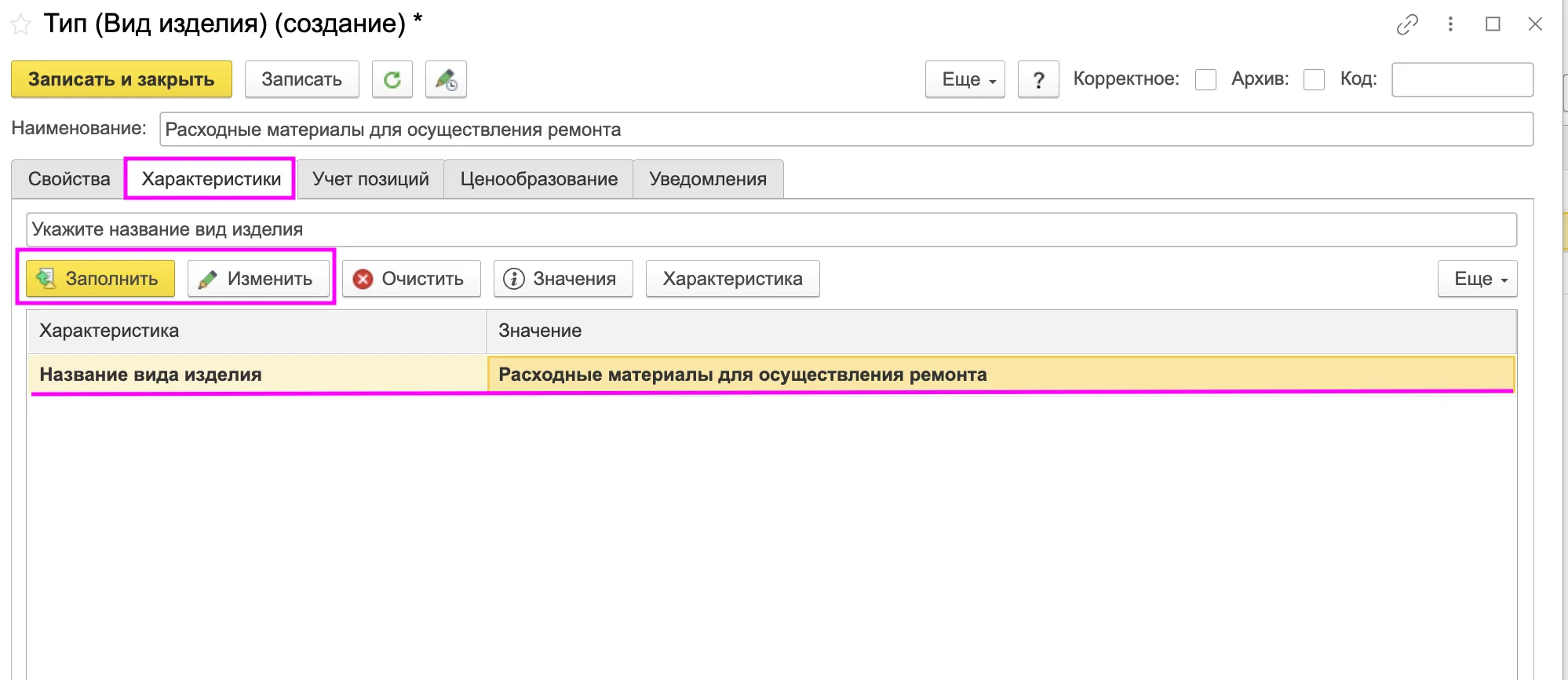The width and height of the screenshot is (1568, 680).
Task: Open the Значения info button
Action: pyautogui.click(x=563, y=279)
